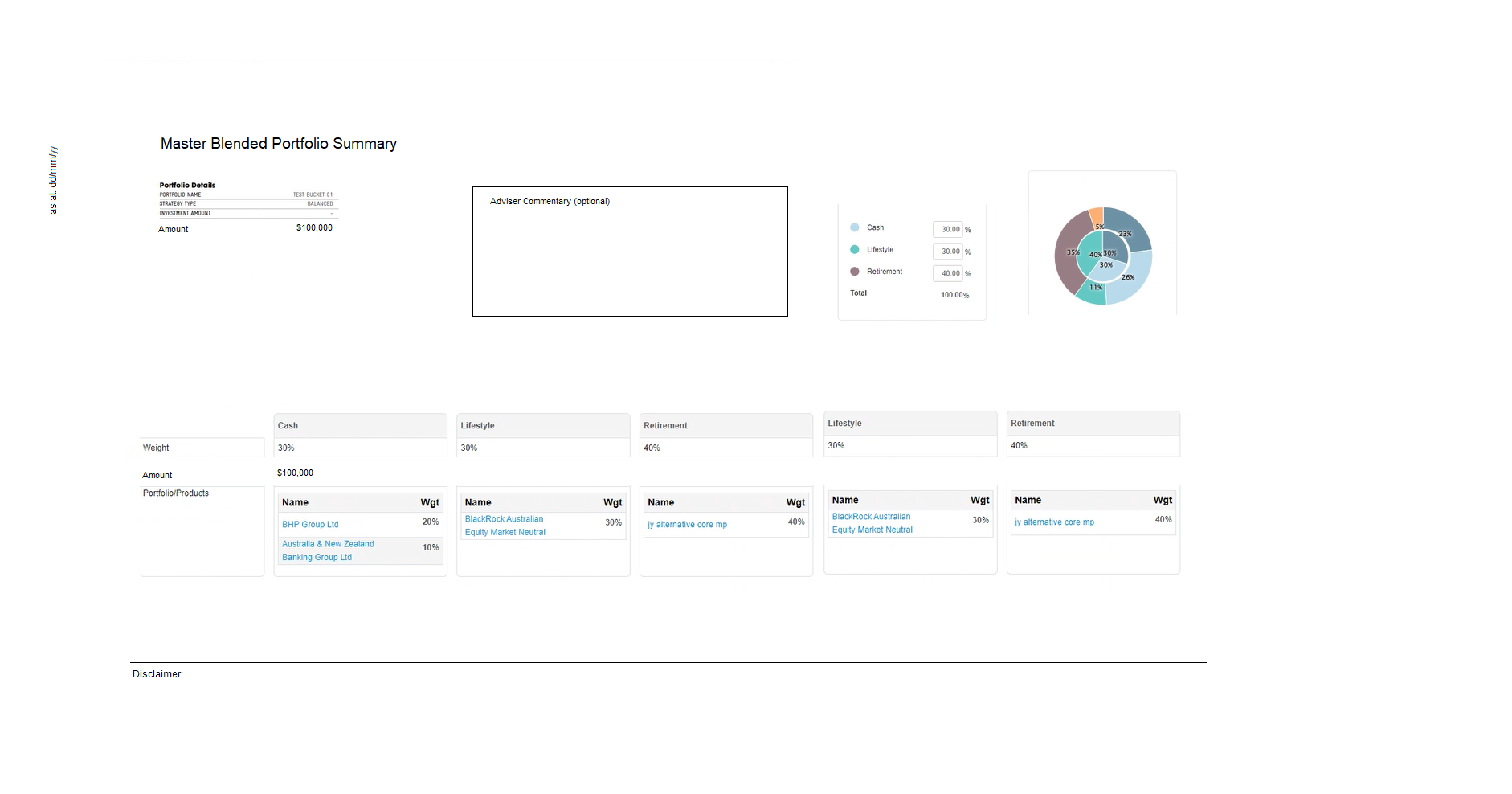The height and width of the screenshot is (794, 1512).
Task: Select the Master Blended Portfolio Summary title
Action: (x=278, y=144)
